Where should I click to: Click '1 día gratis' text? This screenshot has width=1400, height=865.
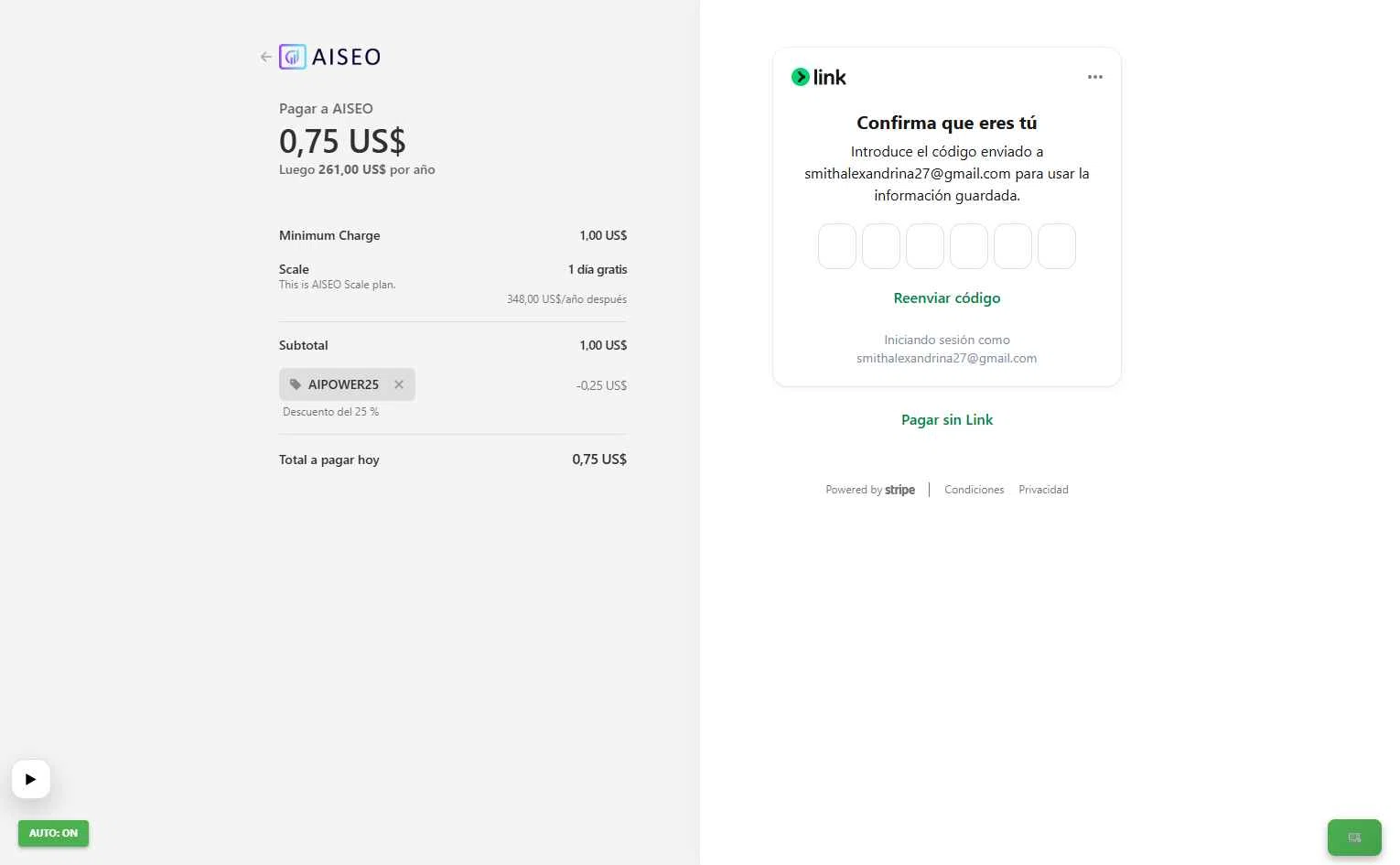coord(598,269)
